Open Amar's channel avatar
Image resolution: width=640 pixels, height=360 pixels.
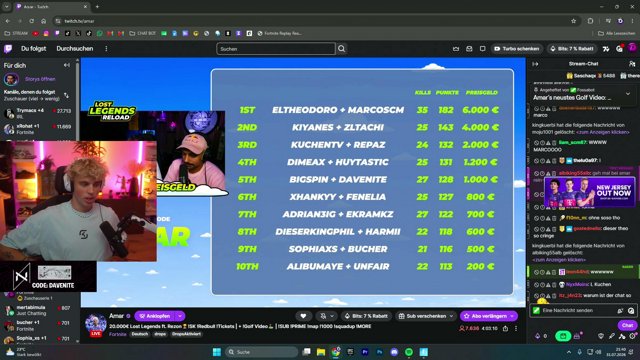pos(96,324)
